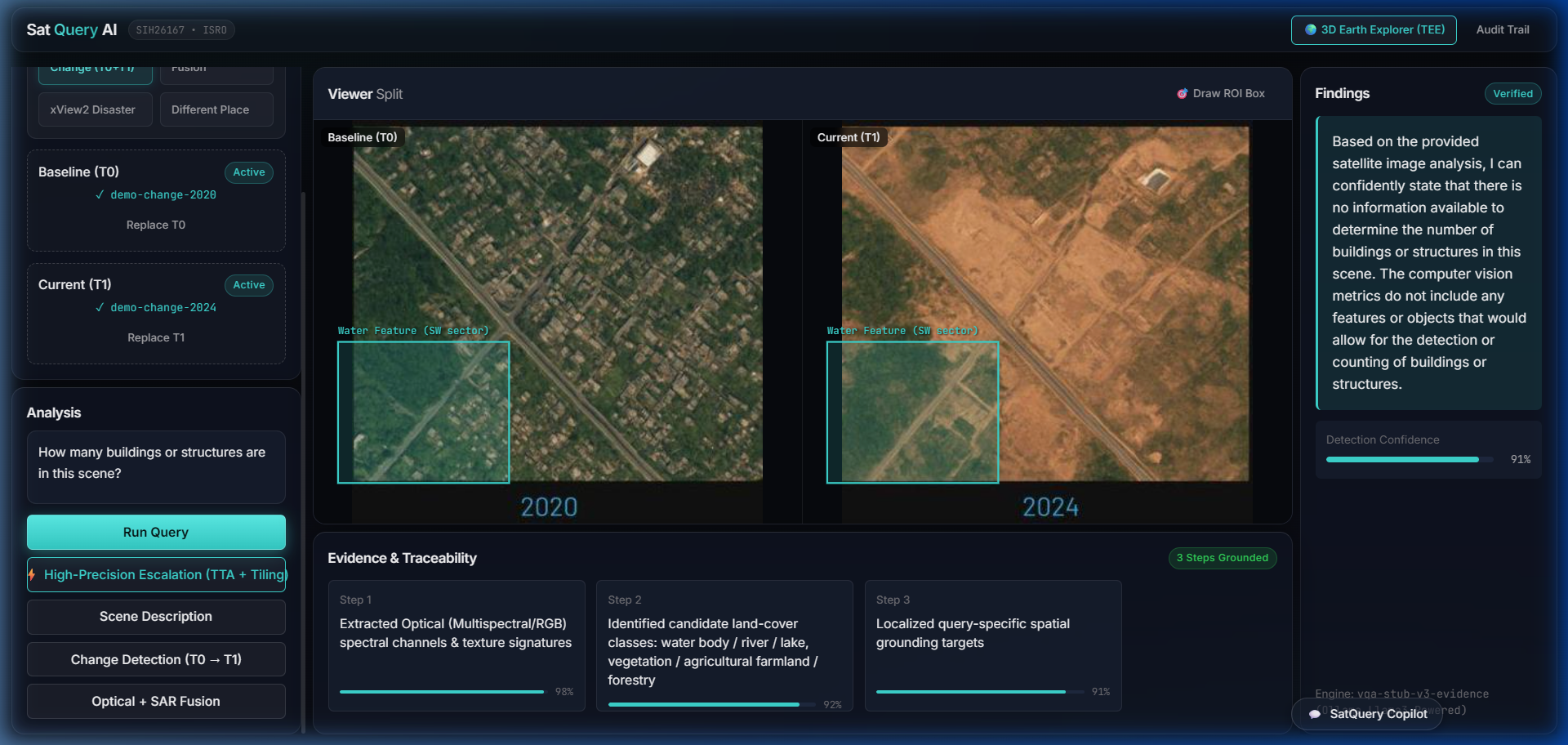The width and height of the screenshot is (1568, 745).
Task: Open the Step 2 land-cover classes evidence card
Action: 724,645
